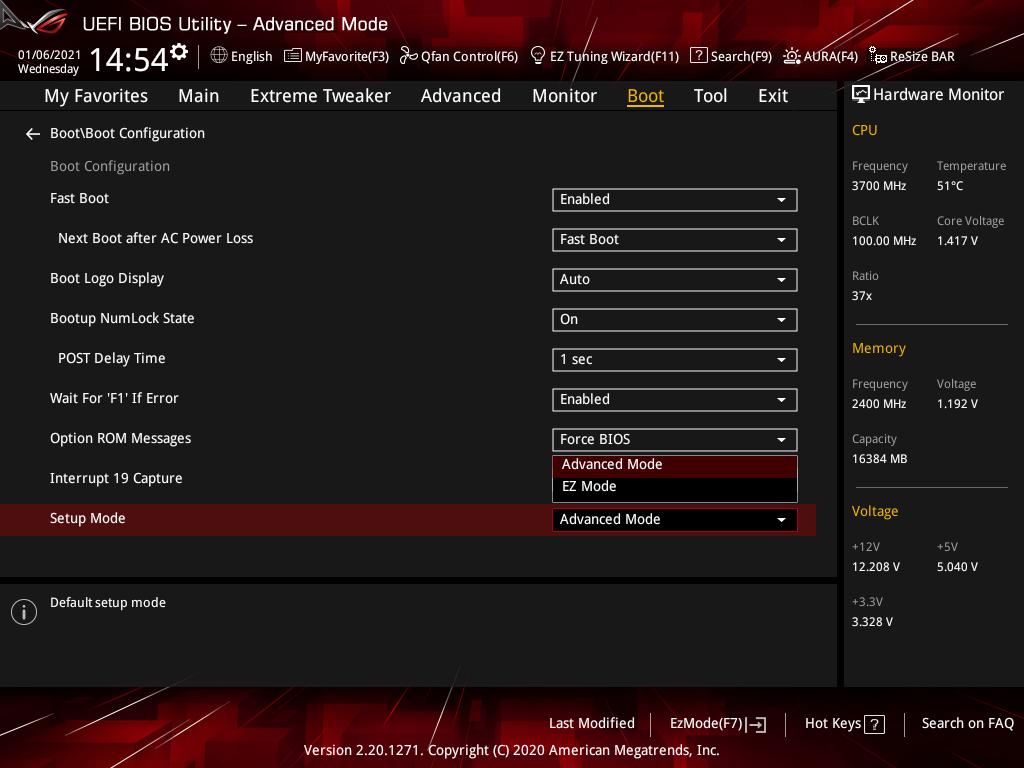Open Boot Logo Display dropdown

(675, 280)
